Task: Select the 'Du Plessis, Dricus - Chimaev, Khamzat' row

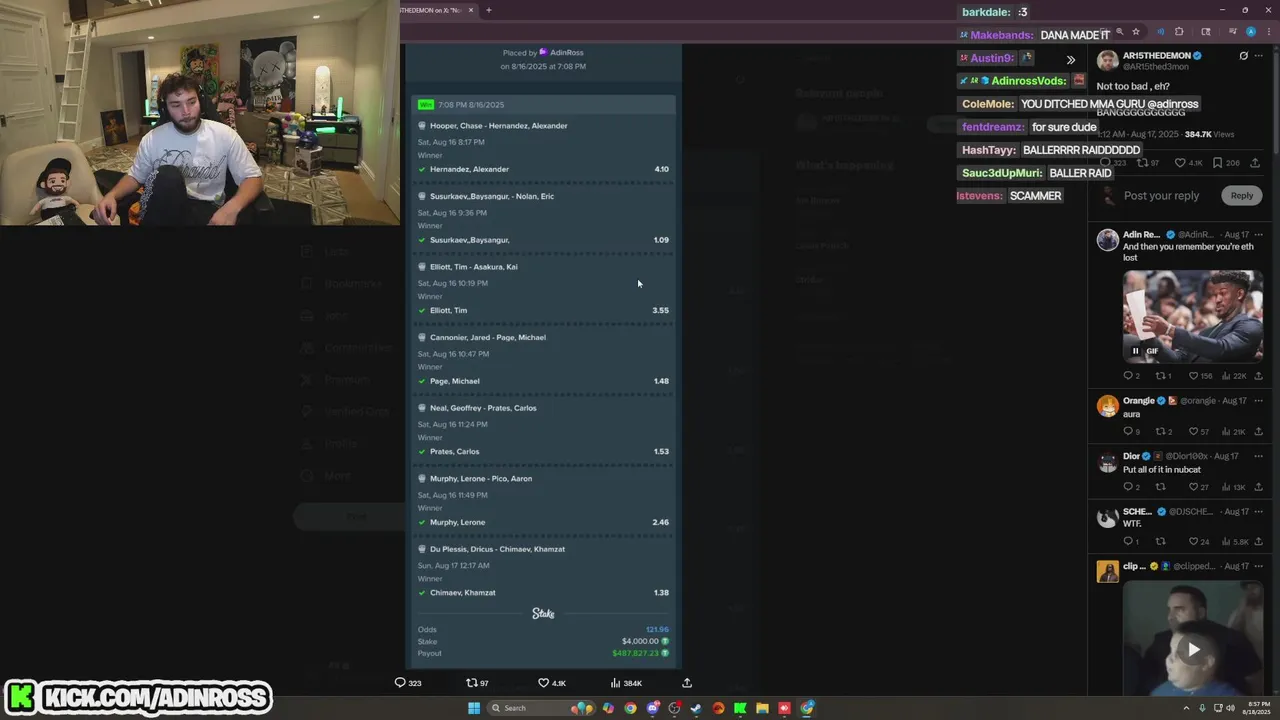Action: [544, 570]
